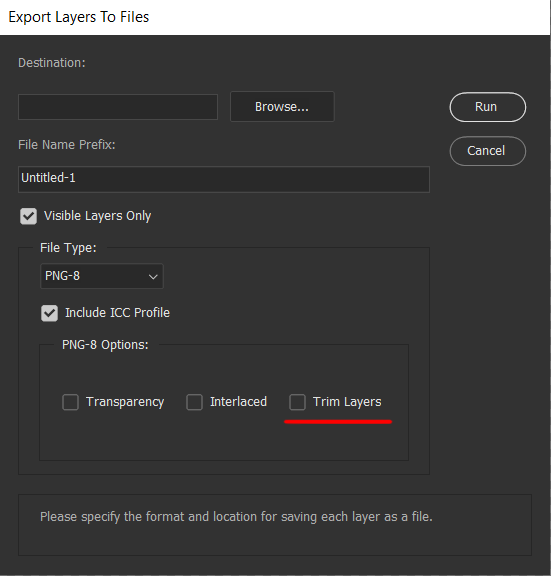Screen dimensions: 551x576
Task: Click the 'Interlaced' label text
Action: click(238, 402)
